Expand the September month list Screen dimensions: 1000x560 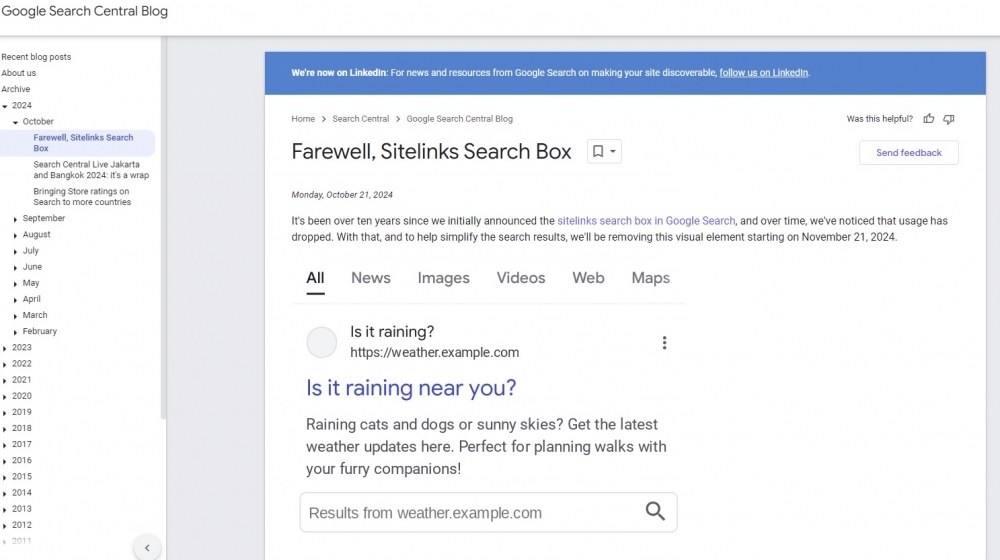tap(16, 219)
